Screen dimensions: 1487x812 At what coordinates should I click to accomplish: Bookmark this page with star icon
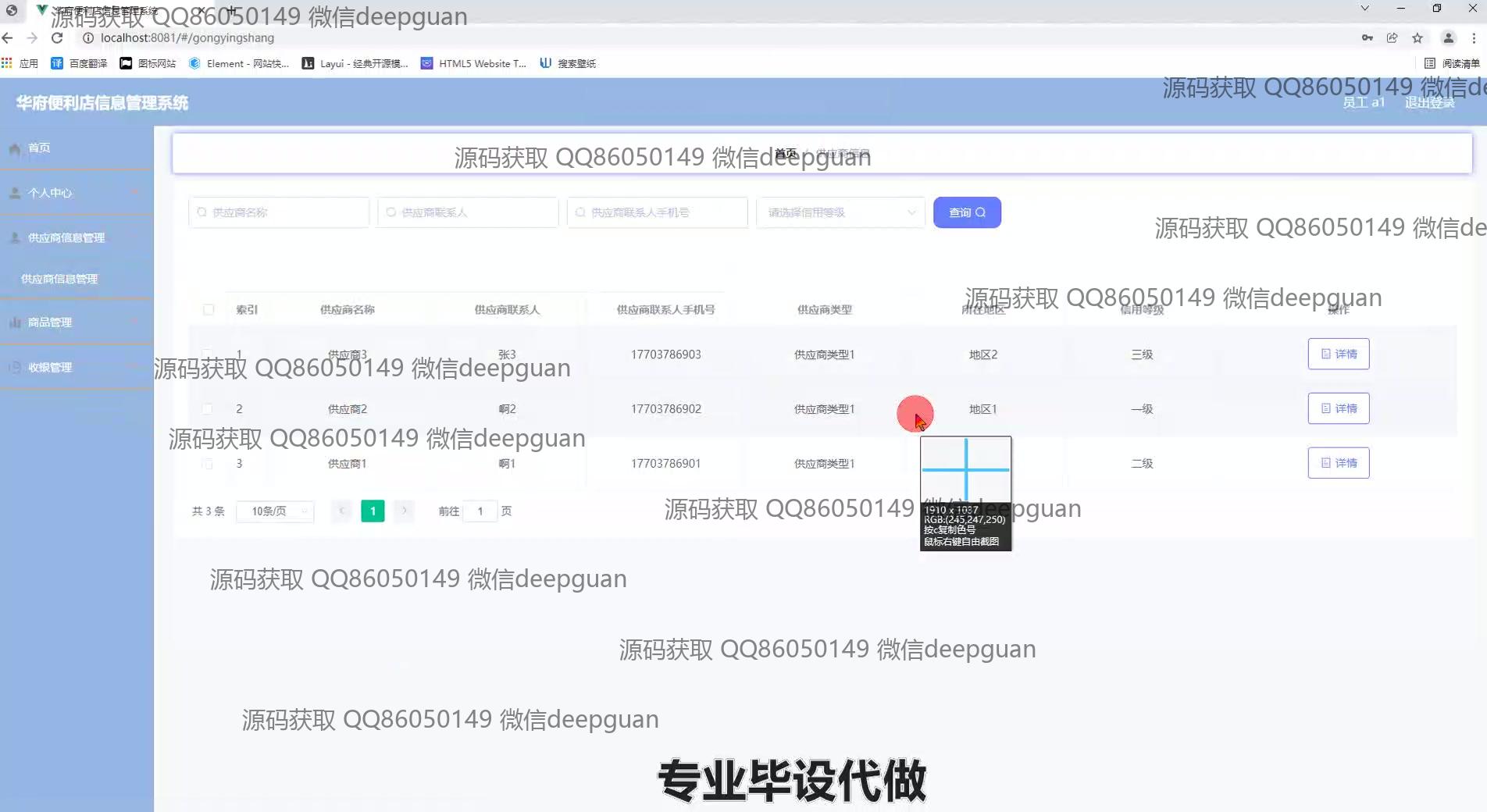[x=1417, y=37]
